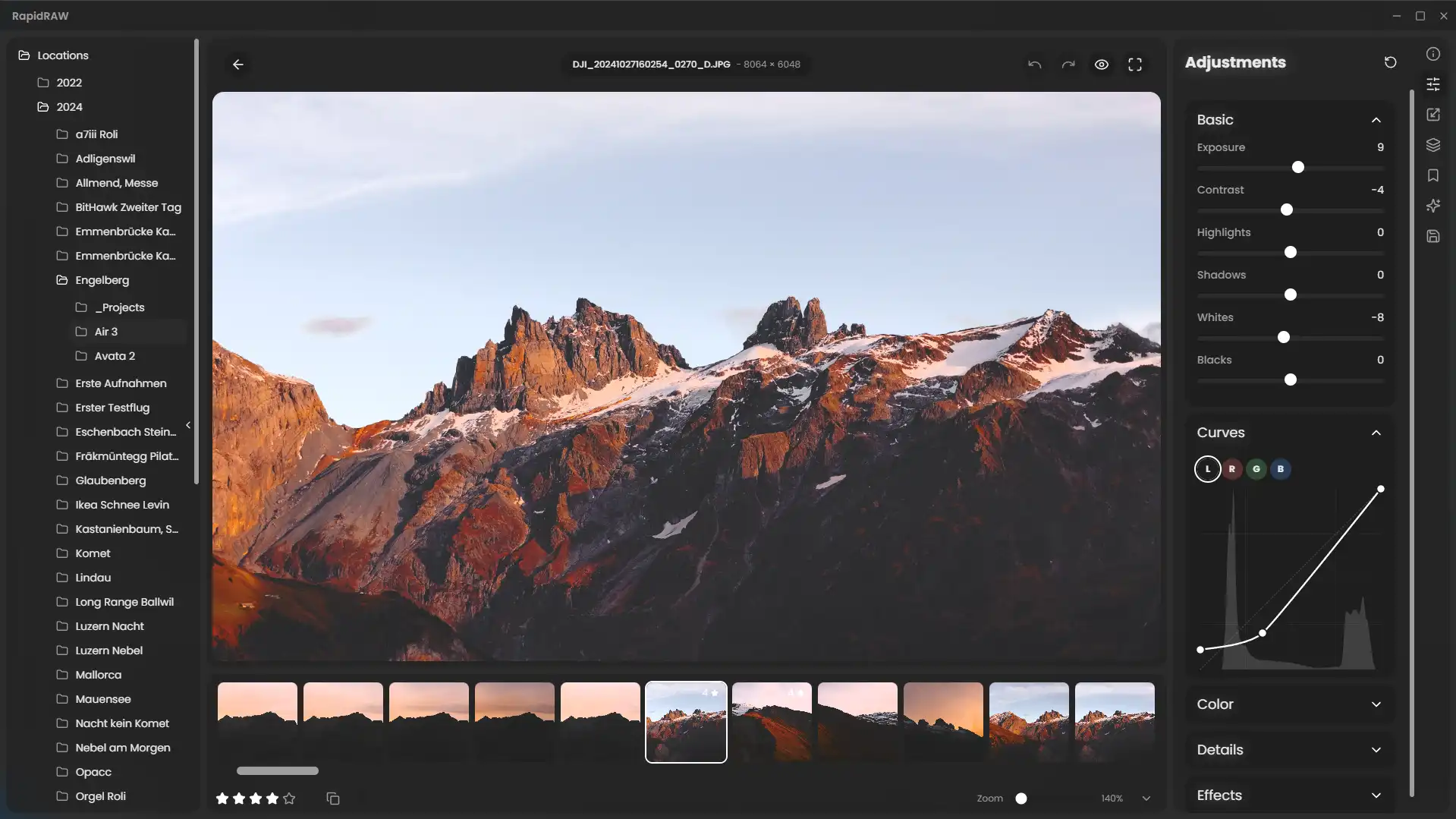Undo the last adjustment
Viewport: 1456px width, 819px height.
pyautogui.click(x=1034, y=65)
